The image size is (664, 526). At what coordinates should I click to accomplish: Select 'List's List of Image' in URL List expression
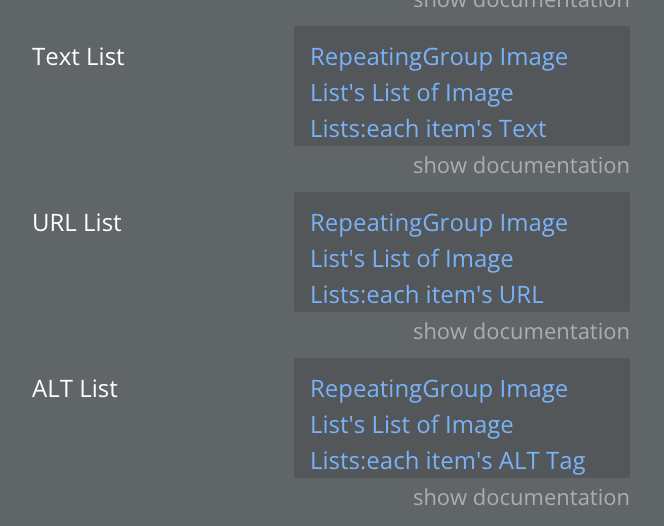tap(411, 259)
